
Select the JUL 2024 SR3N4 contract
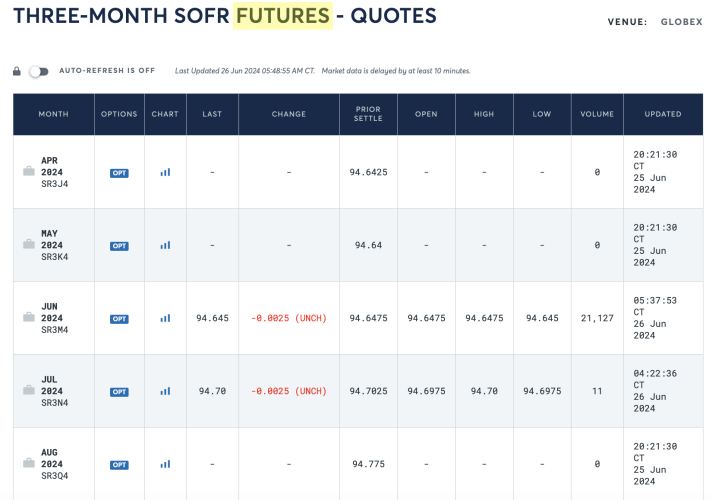(54, 391)
